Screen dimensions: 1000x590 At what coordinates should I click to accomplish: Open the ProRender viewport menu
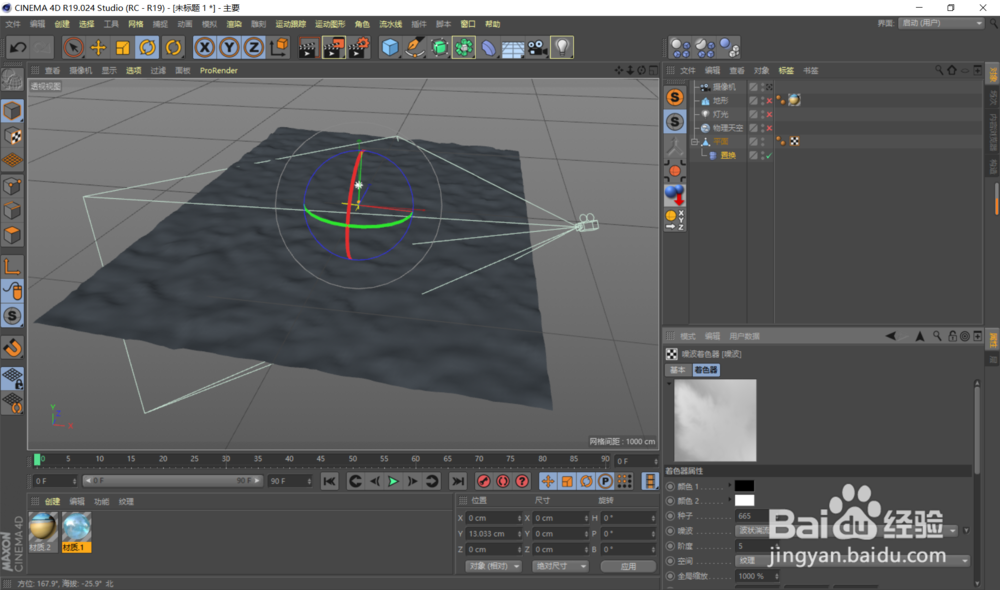pyautogui.click(x=219, y=71)
